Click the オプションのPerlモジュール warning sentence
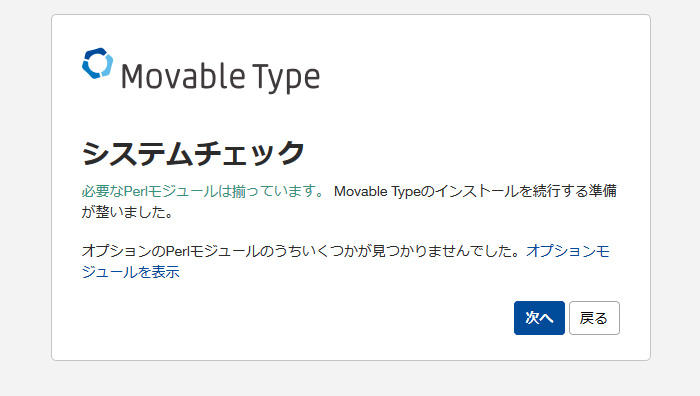Viewport: 700px width, 396px height. 301,251
